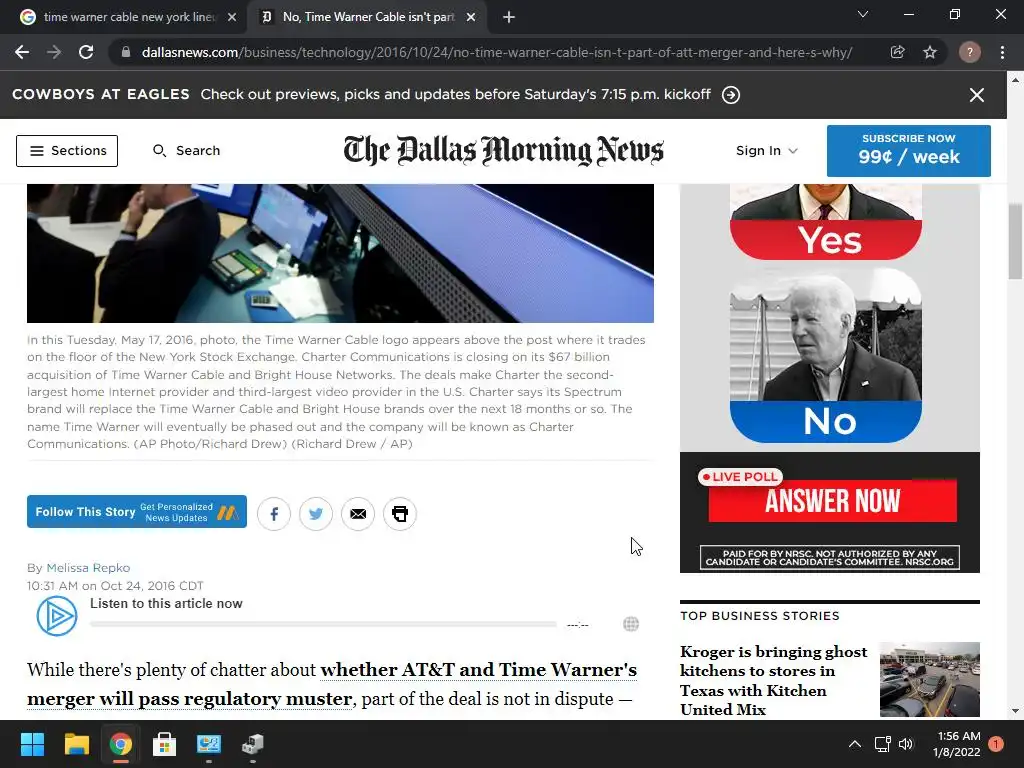The width and height of the screenshot is (1024, 768).
Task: Click the scrollbar down arrow
Action: click(x=1015, y=711)
